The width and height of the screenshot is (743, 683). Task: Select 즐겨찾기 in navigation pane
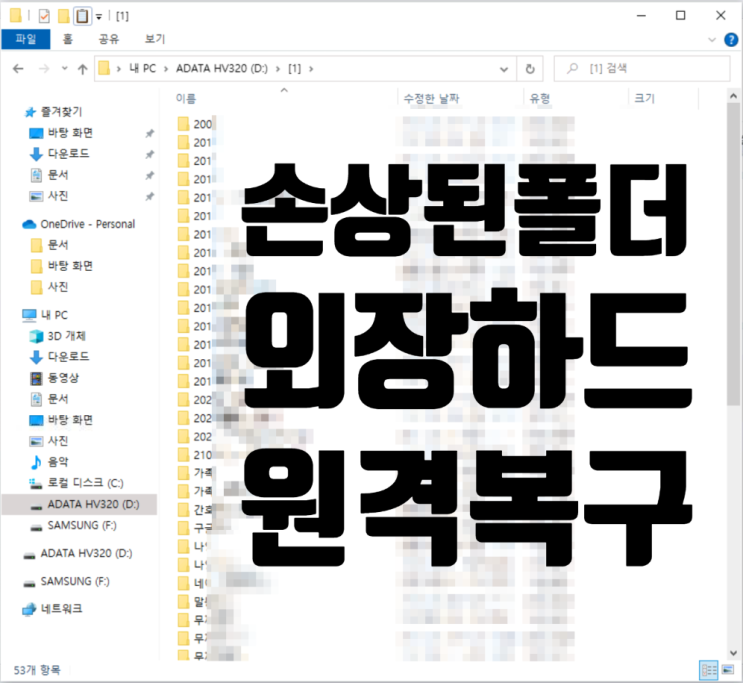point(61,112)
